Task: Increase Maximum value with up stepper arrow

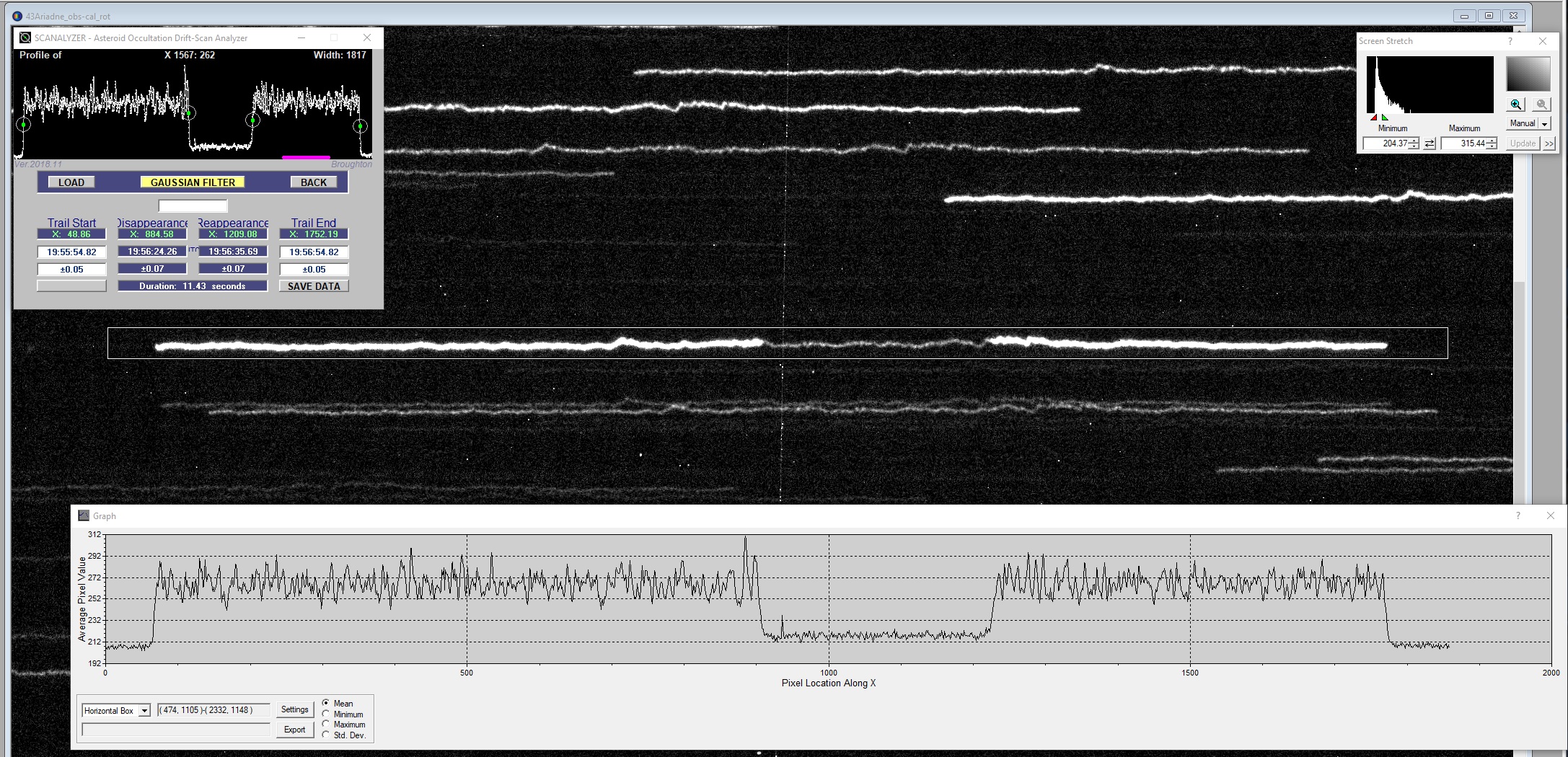Action: pos(1492,141)
